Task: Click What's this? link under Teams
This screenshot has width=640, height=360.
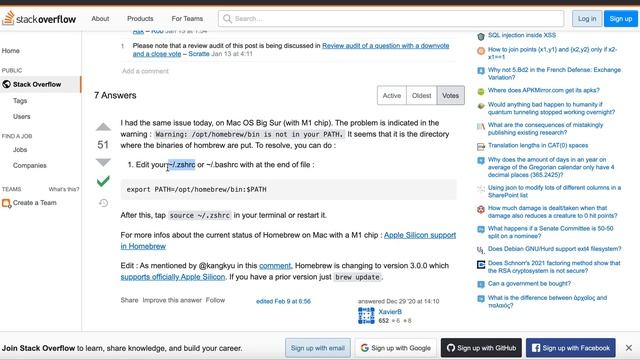Action: click(64, 189)
